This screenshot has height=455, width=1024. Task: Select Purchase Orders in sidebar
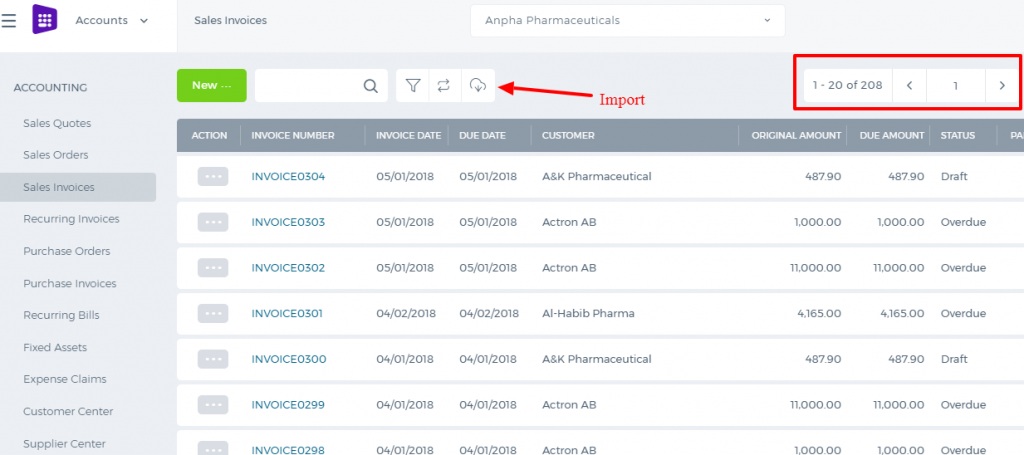tap(67, 251)
